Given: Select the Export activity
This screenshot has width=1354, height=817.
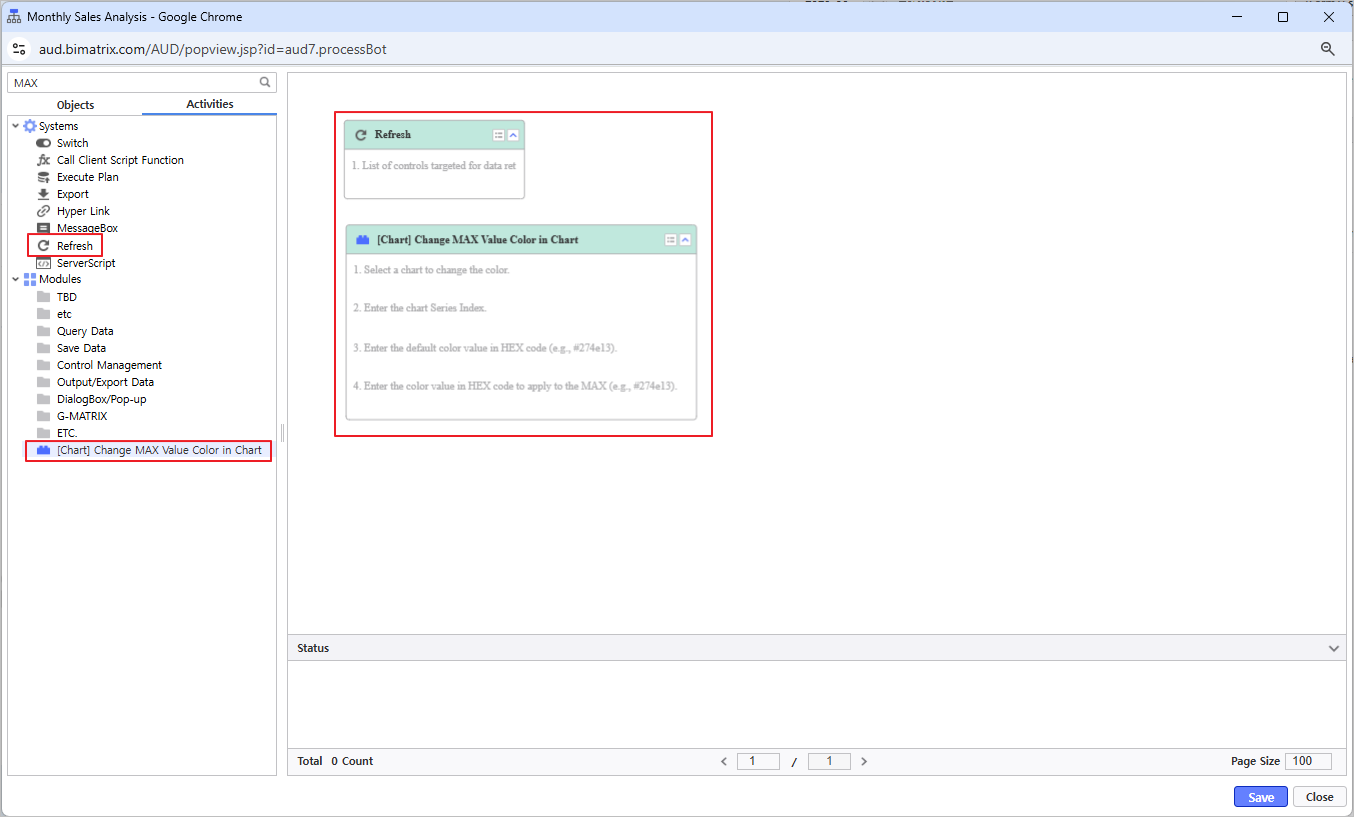Looking at the screenshot, I should coord(72,194).
